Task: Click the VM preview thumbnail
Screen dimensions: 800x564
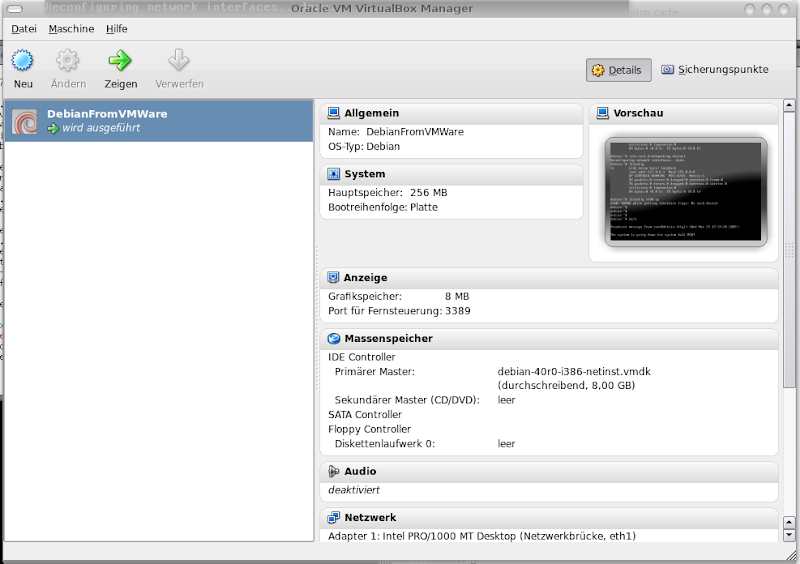Action: [686, 192]
